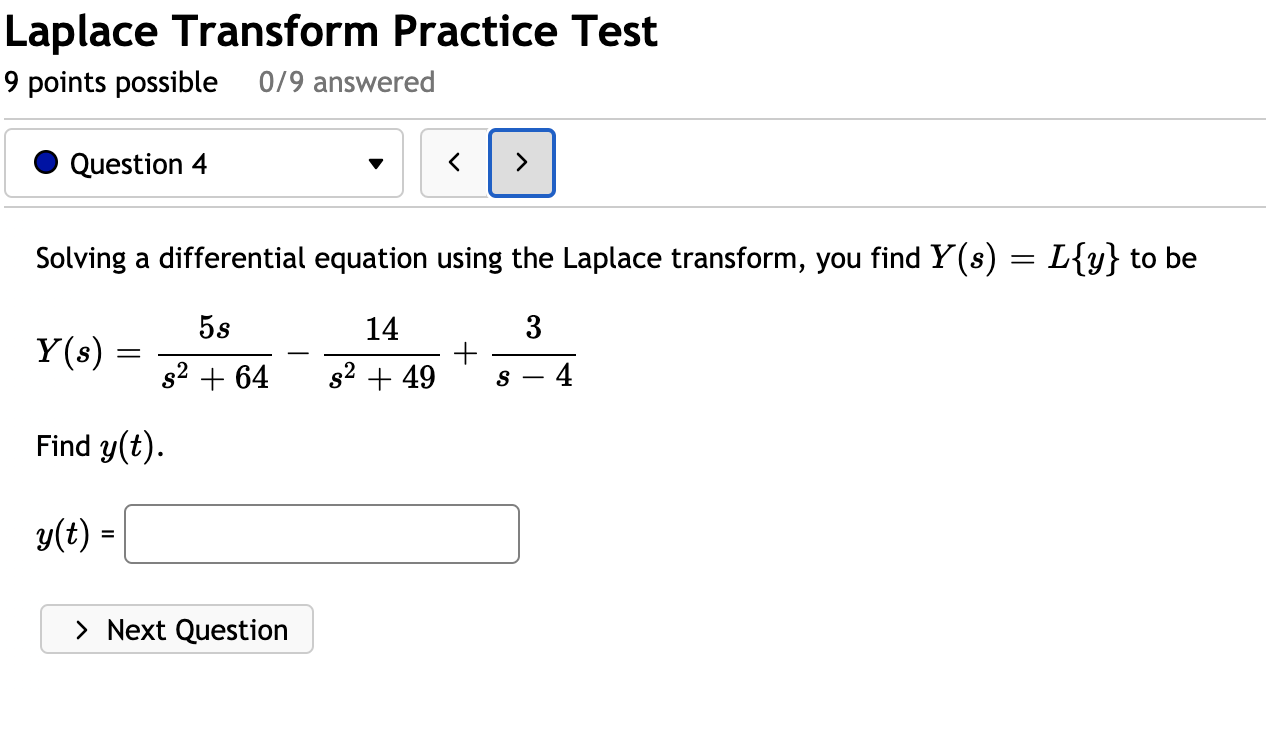Click the downward triangle on the question picker
The width and height of the screenshot is (1266, 746).
pyautogui.click(x=376, y=163)
